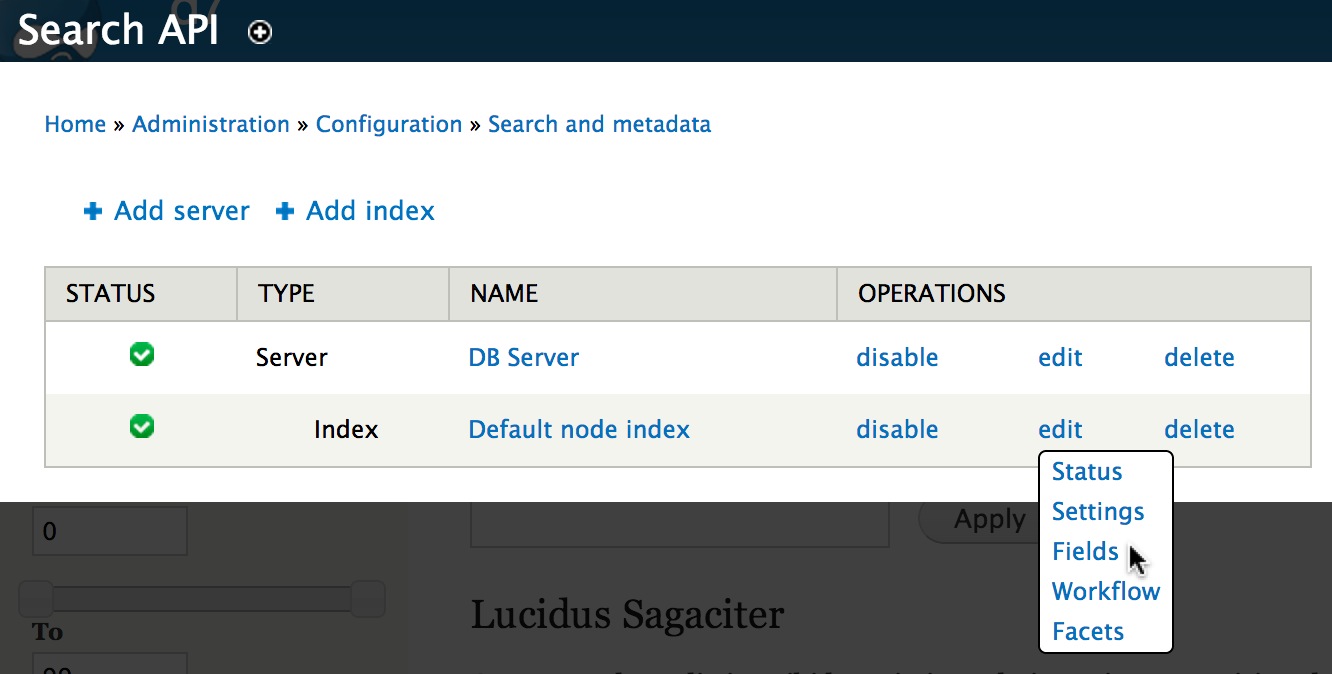Viewport: 1332px width, 674px height.
Task: Open the Default node index link
Action: pyautogui.click(x=578, y=429)
